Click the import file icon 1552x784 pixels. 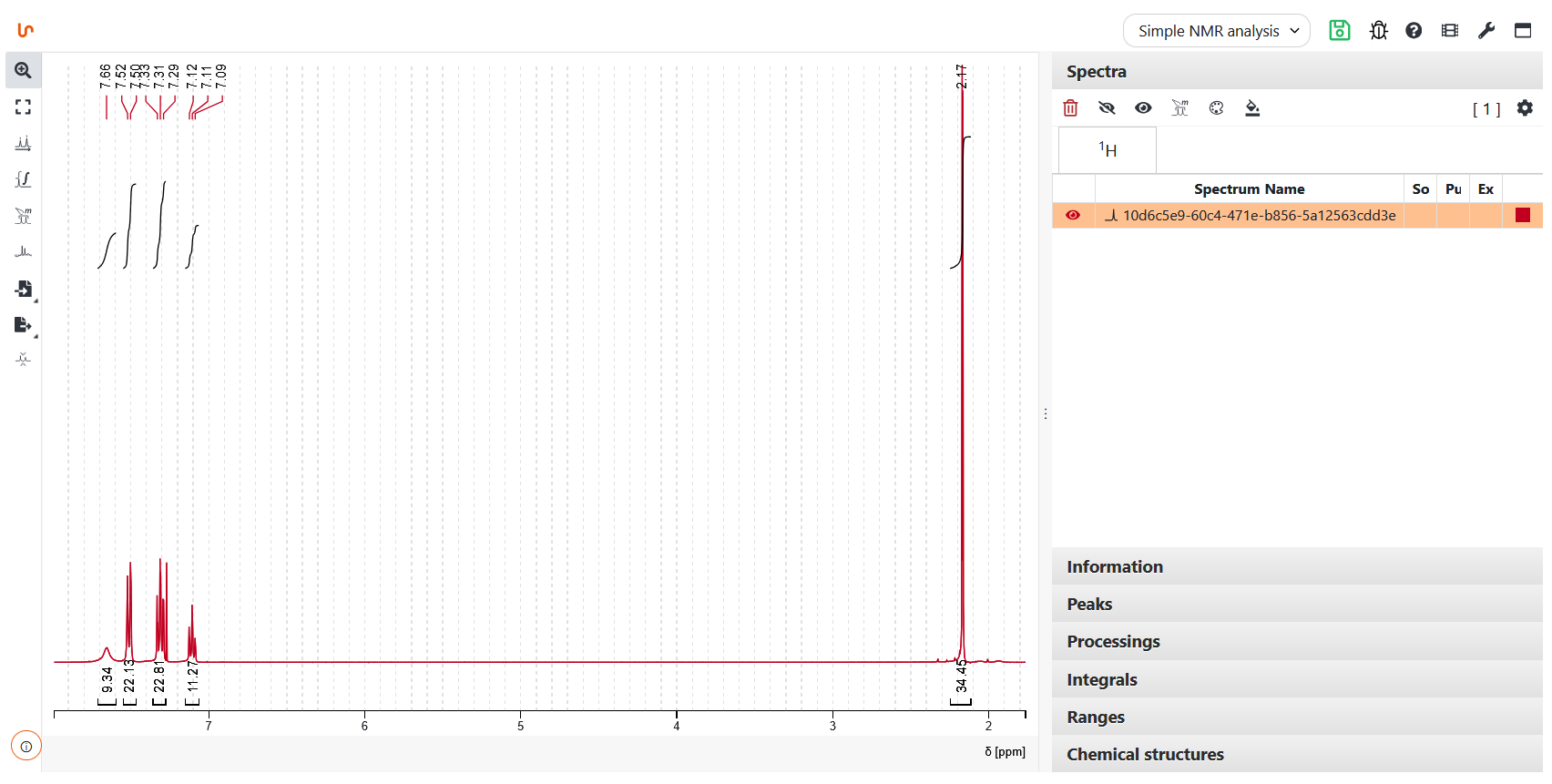pyautogui.click(x=23, y=289)
